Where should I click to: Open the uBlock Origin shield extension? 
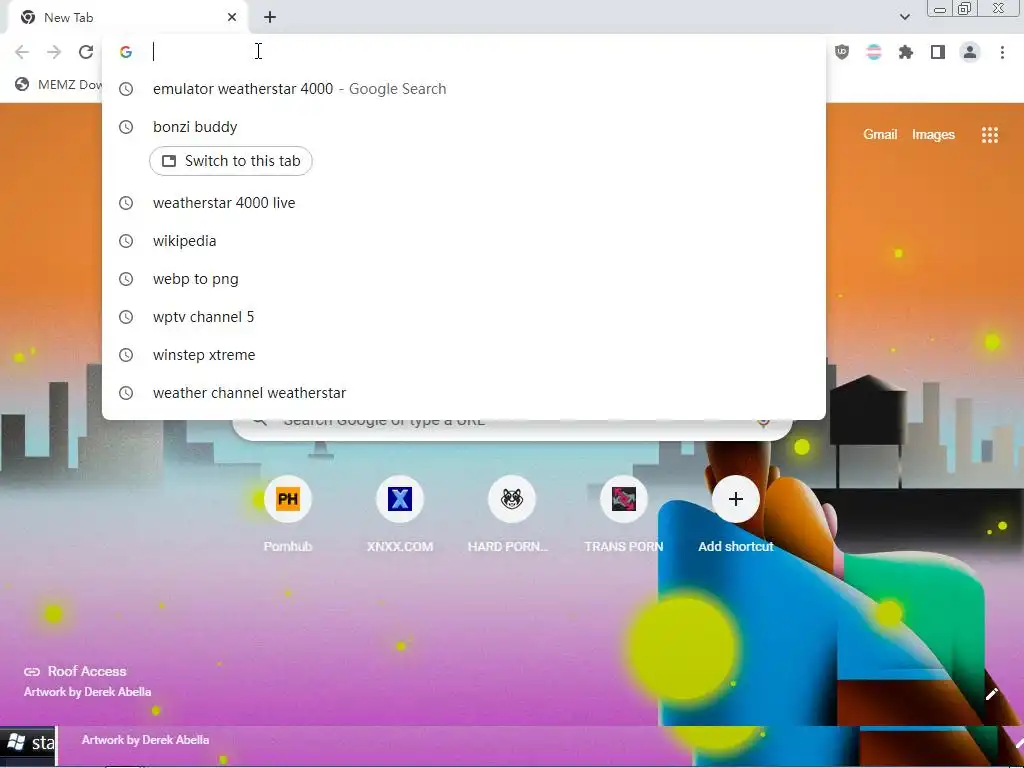pyautogui.click(x=842, y=52)
